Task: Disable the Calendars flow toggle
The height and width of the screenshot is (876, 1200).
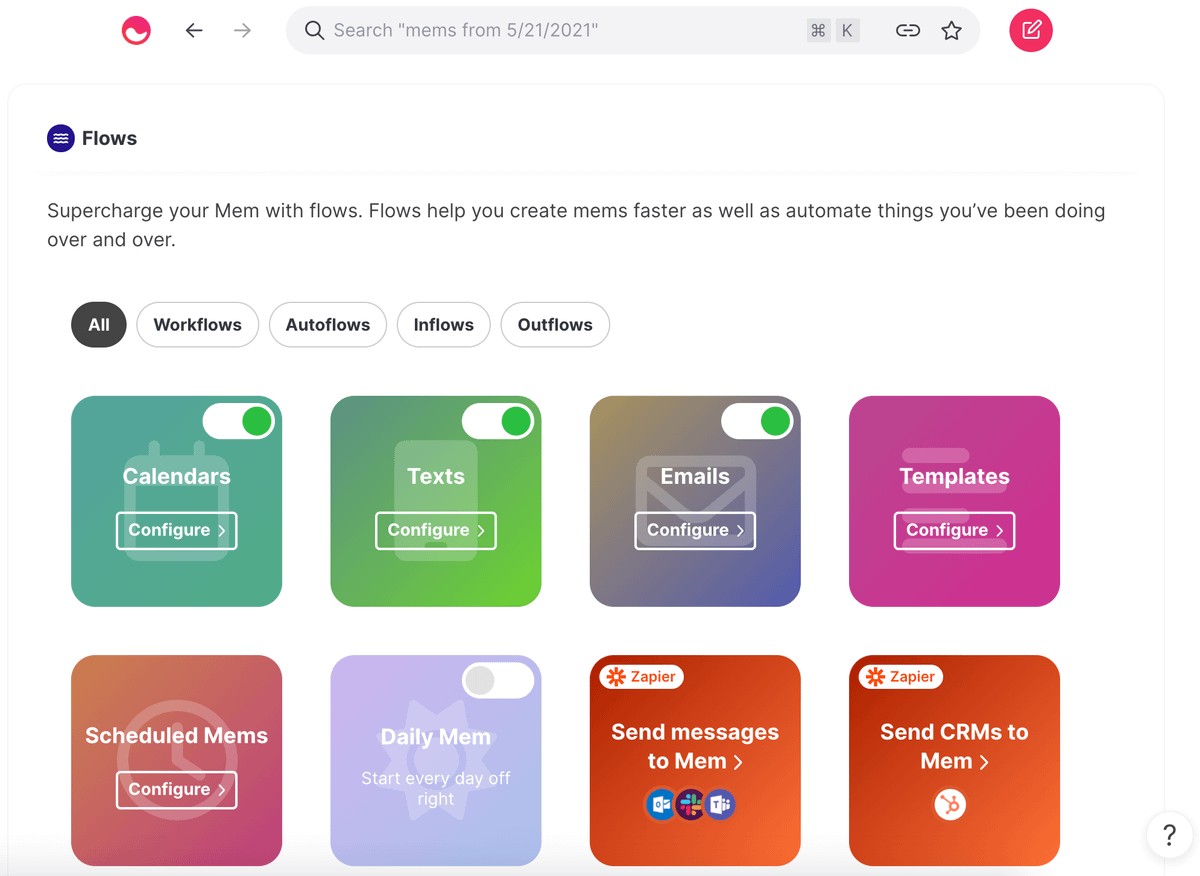Action: point(239,422)
